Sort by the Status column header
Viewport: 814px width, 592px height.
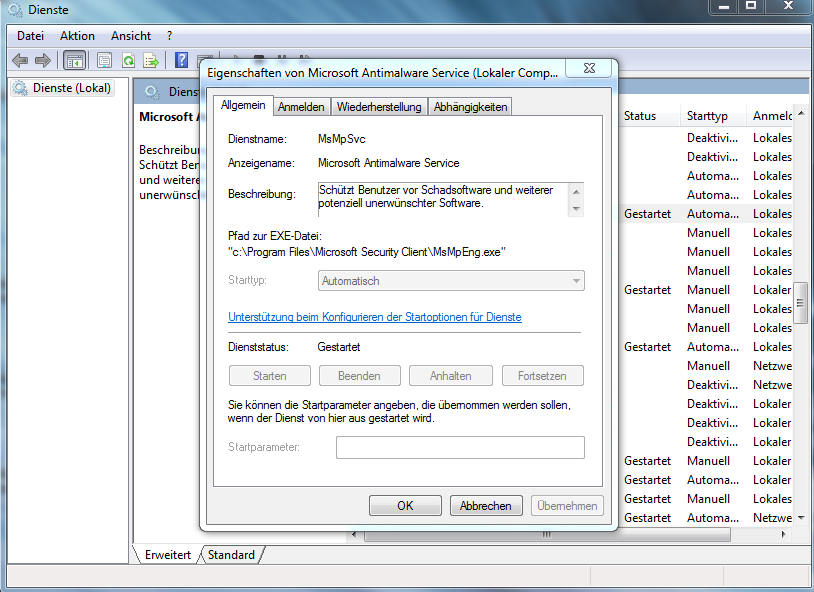(649, 116)
